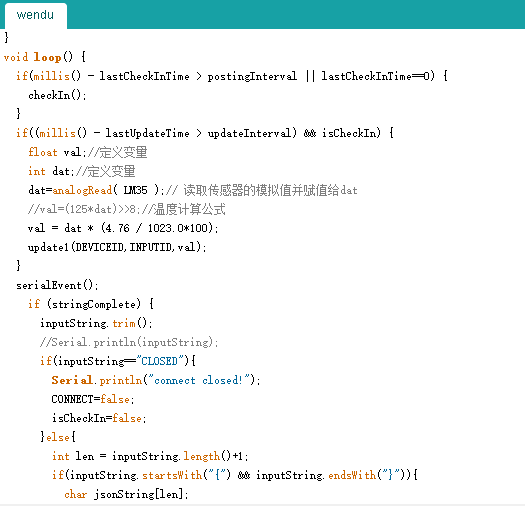The image size is (525, 506).
Task: Click the analogRead function call
Action: click(82, 190)
